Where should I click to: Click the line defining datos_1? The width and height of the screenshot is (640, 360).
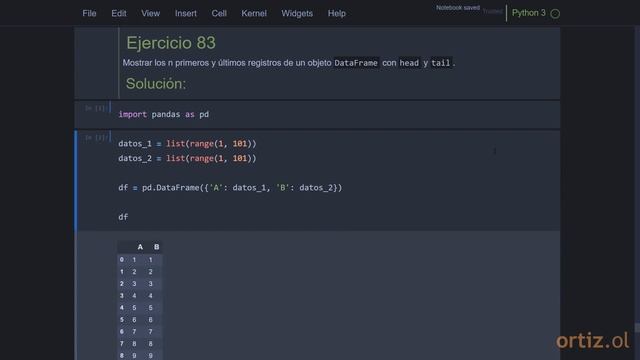(187, 144)
